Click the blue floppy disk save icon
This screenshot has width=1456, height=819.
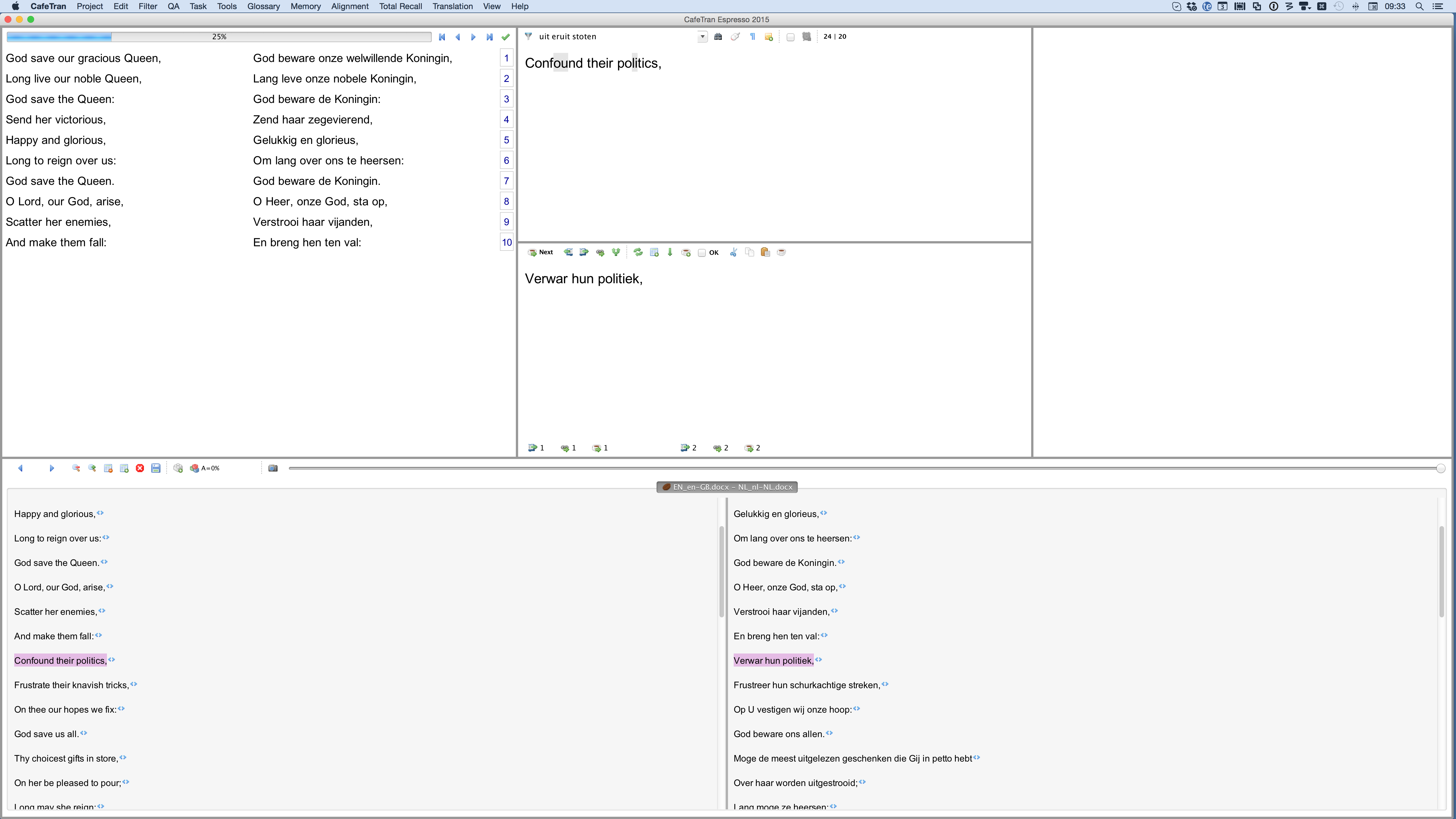[x=156, y=469]
